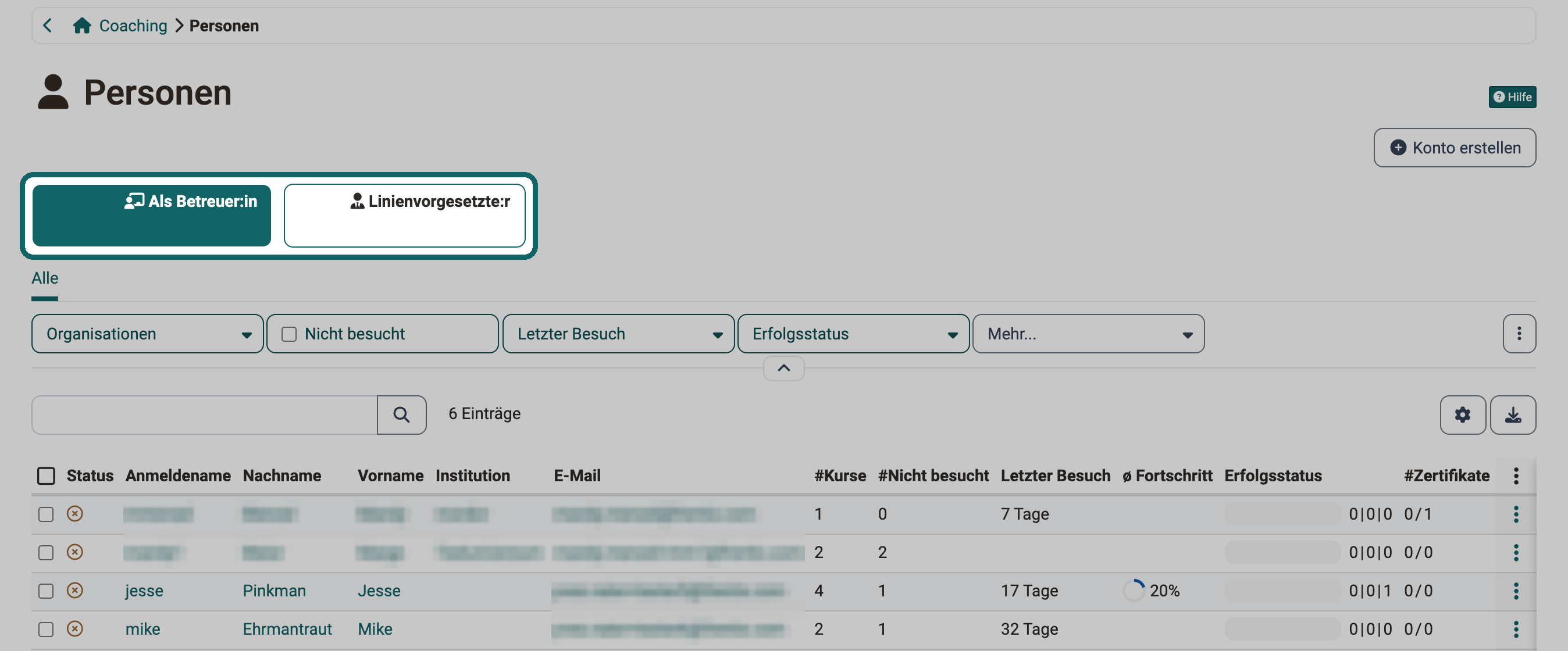Open three-dot menu in table header
The width and height of the screenshot is (1568, 651).
(1516, 476)
